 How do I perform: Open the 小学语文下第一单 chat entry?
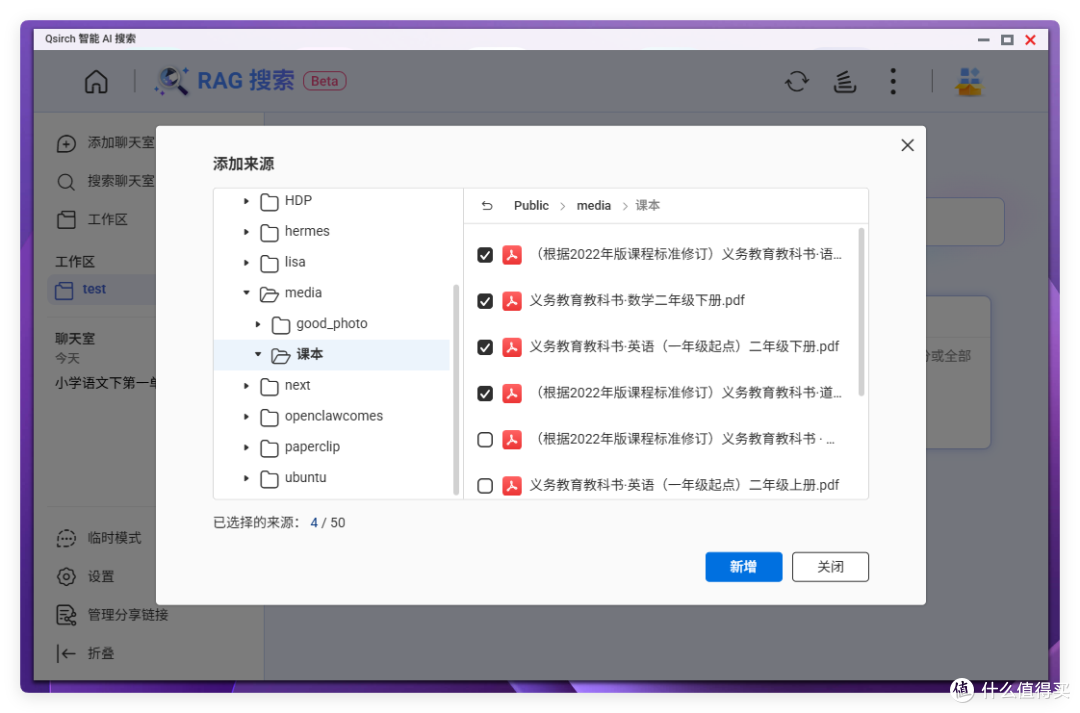[106, 383]
